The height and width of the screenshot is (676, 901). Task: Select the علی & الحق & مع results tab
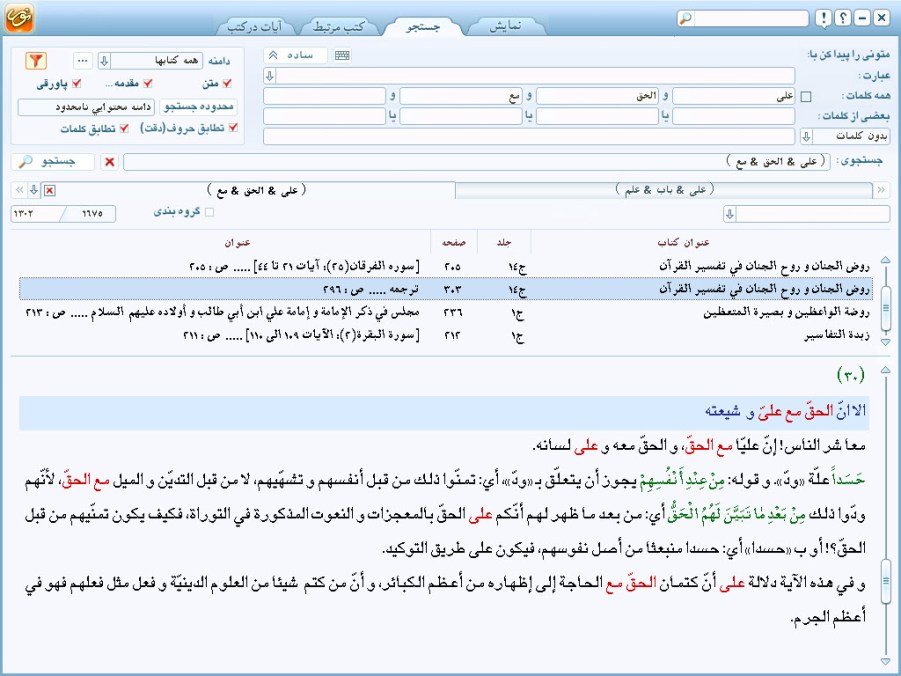[x=256, y=190]
